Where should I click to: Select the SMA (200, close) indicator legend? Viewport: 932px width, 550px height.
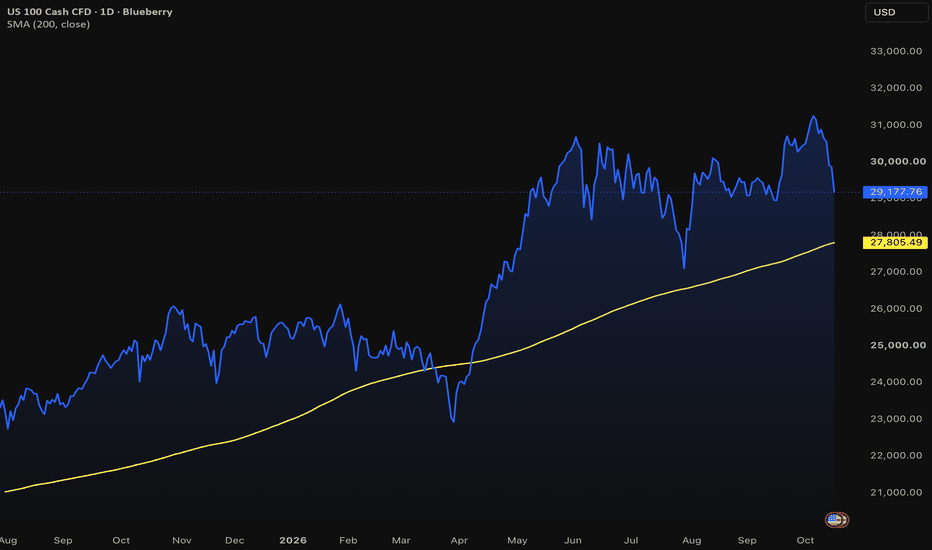pos(48,24)
